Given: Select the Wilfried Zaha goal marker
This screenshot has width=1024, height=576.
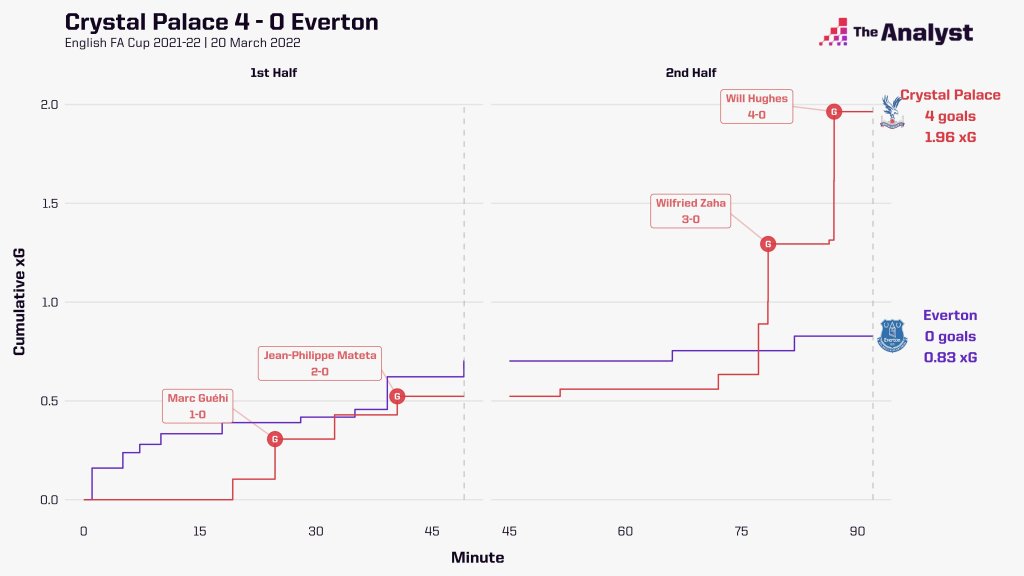Looking at the screenshot, I should point(768,244).
